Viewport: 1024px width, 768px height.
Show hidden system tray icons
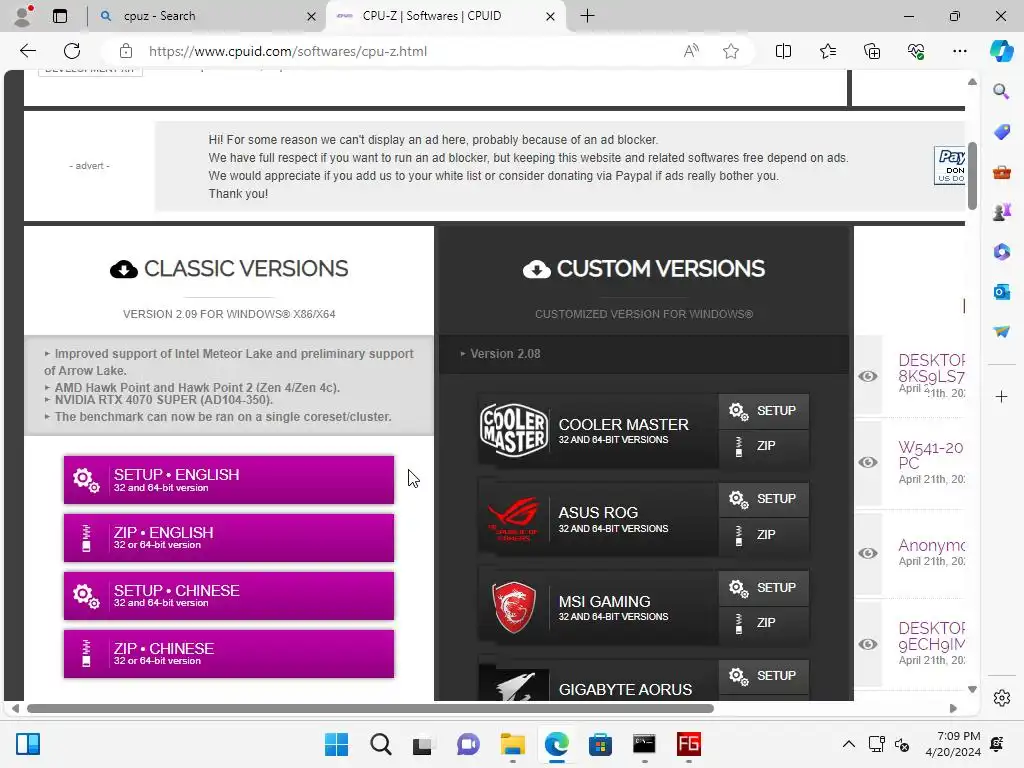(x=848, y=744)
